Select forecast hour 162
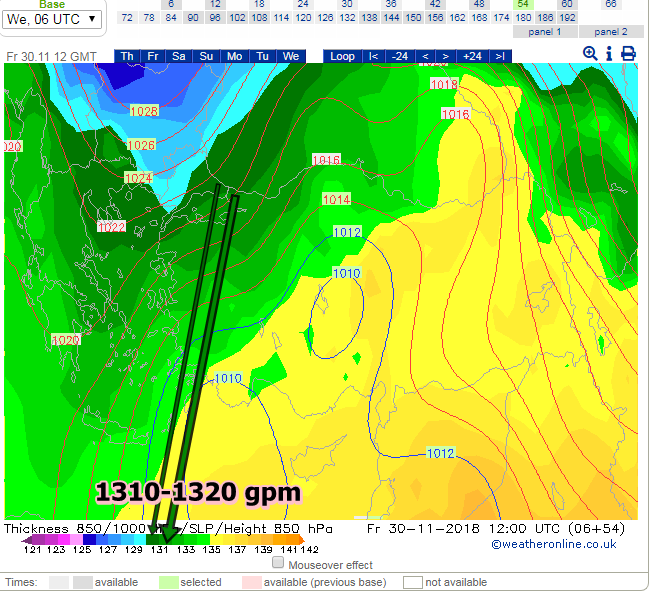649x593 pixels. pyautogui.click(x=457, y=18)
